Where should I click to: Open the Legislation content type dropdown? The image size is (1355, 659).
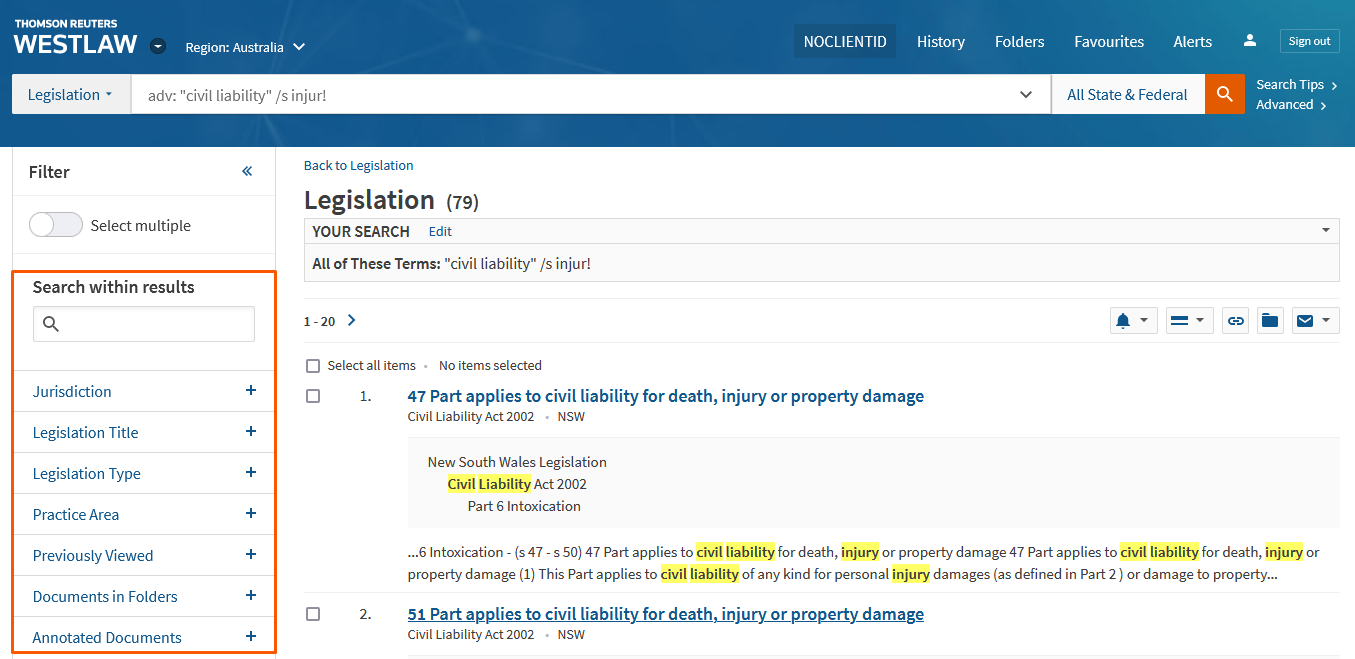click(71, 95)
